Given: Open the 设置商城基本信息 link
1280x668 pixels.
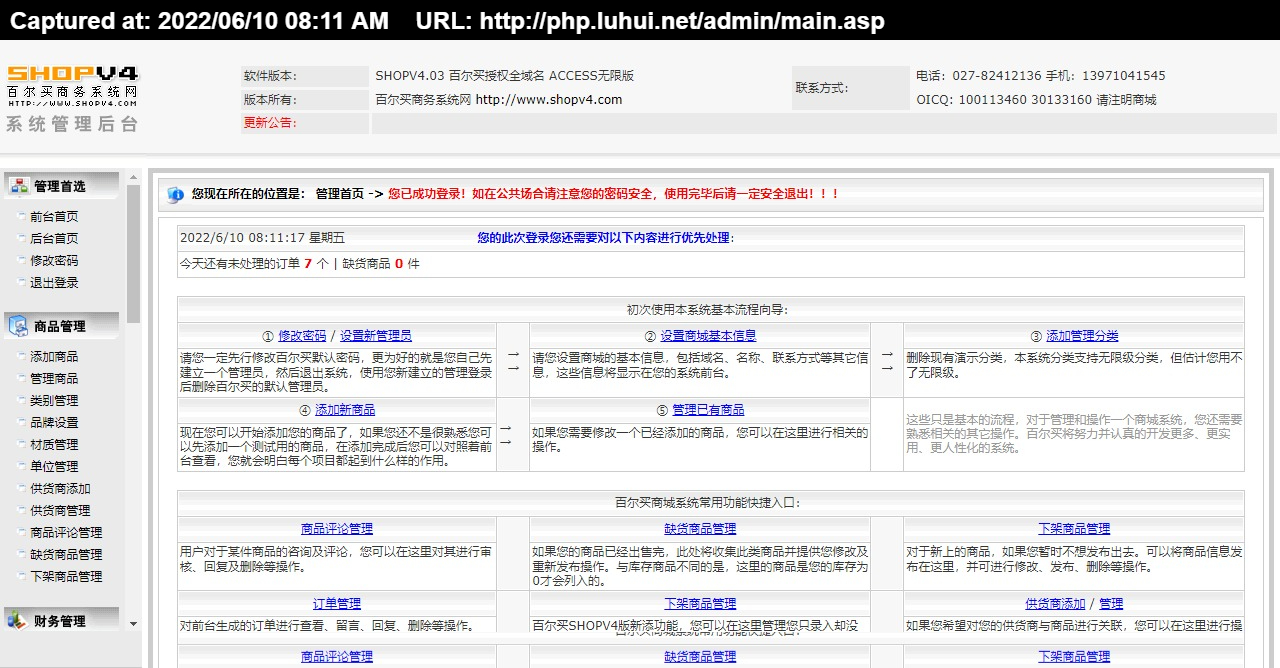Looking at the screenshot, I should pyautogui.click(x=708, y=335).
